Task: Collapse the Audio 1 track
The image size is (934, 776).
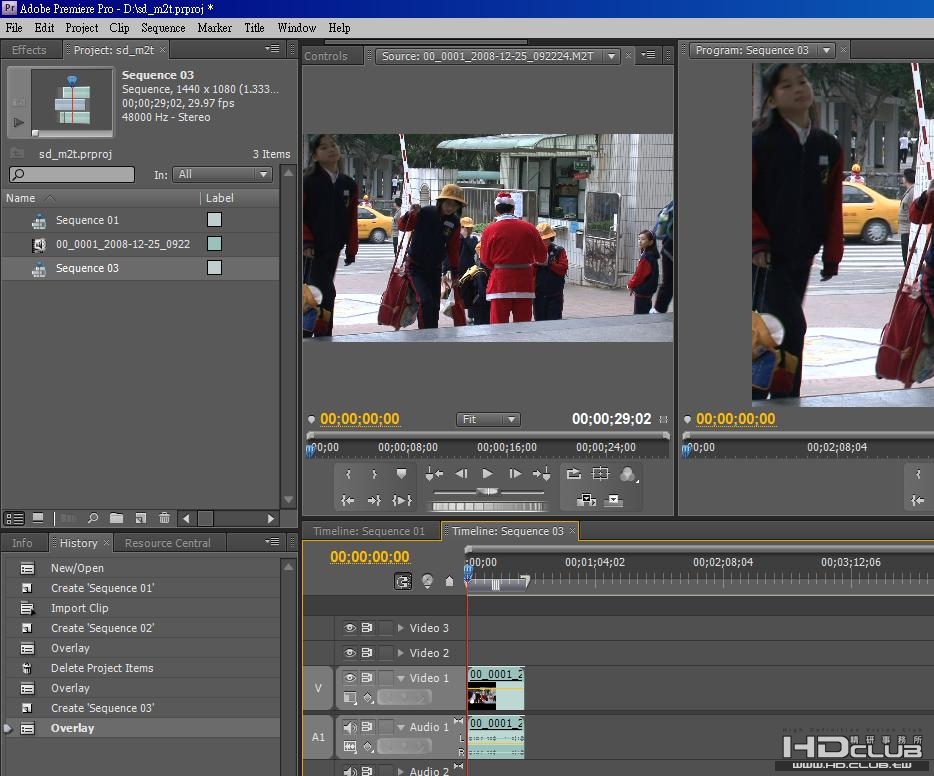Action: pyautogui.click(x=400, y=727)
